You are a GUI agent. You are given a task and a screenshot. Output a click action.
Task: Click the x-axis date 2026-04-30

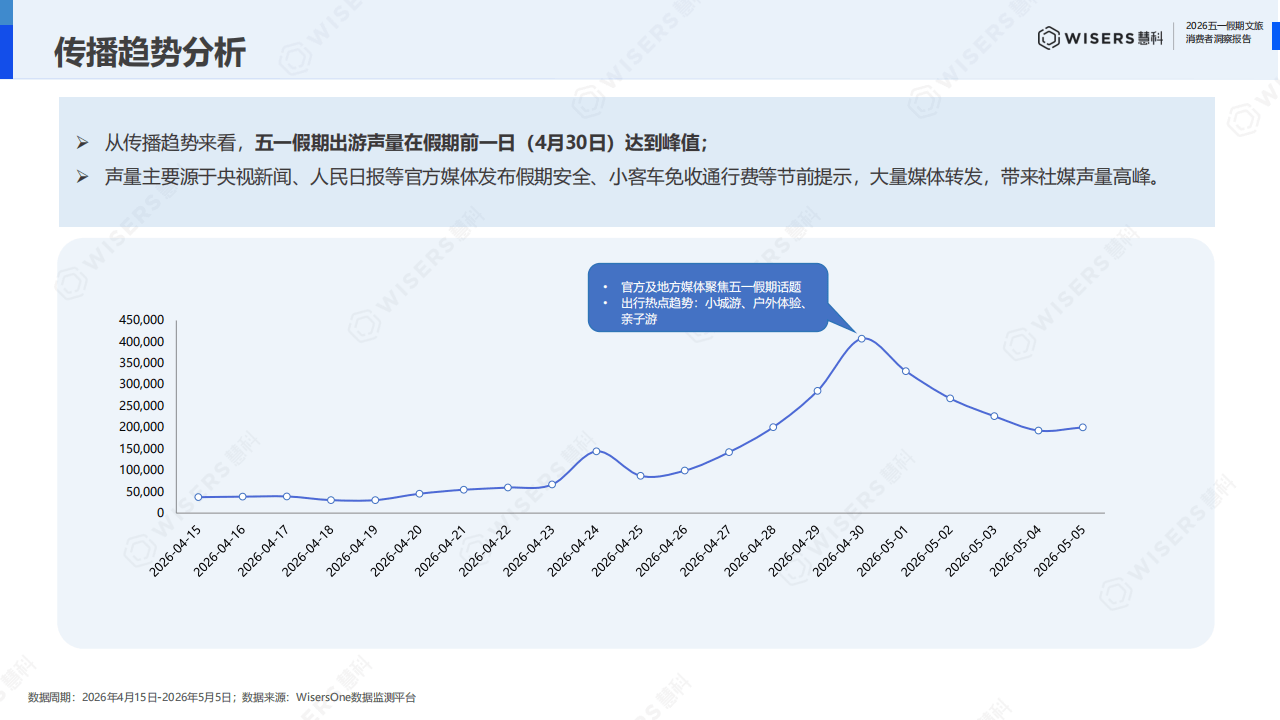point(838,550)
